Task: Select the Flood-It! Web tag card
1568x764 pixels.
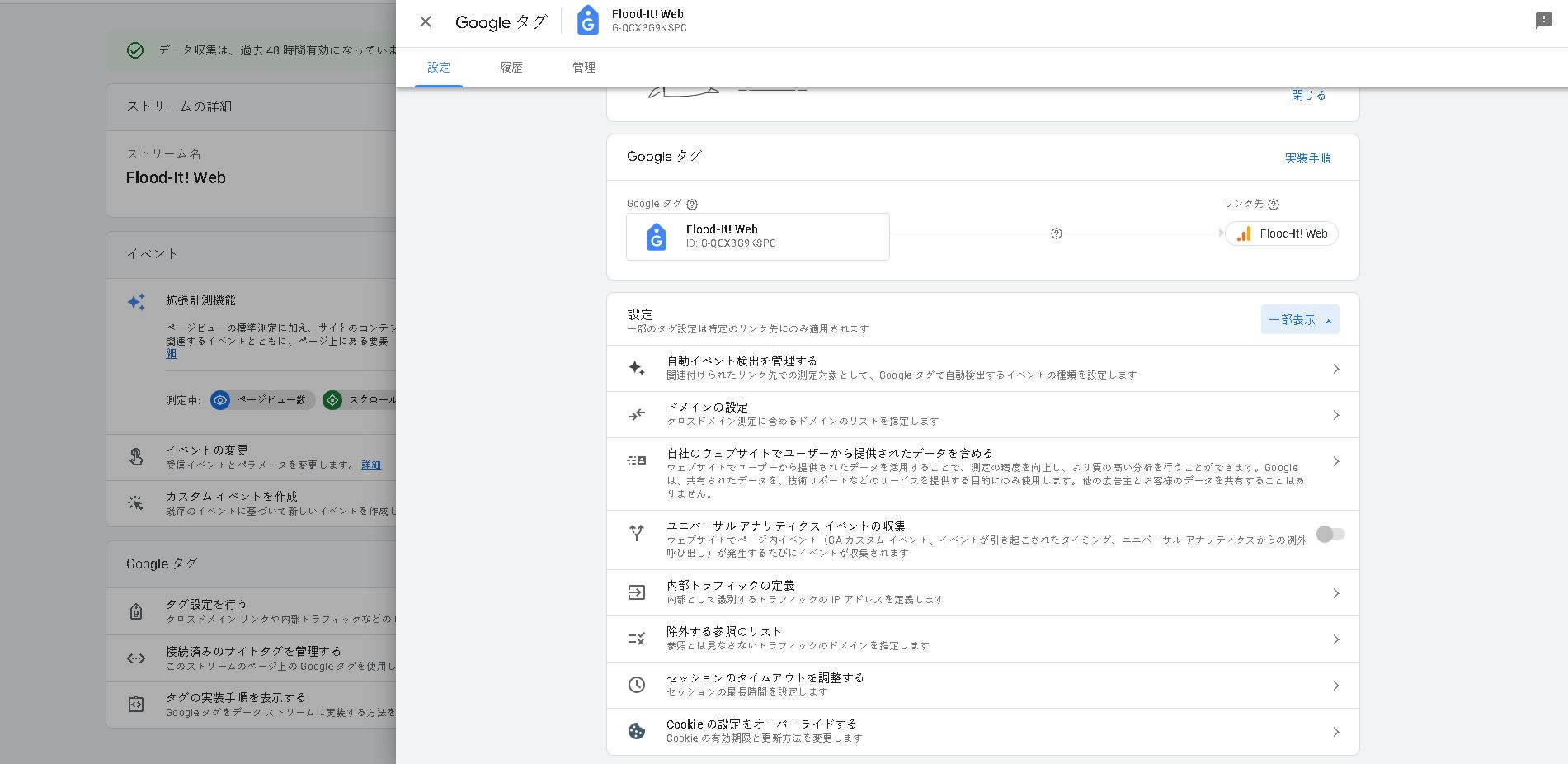Action: pos(758,237)
